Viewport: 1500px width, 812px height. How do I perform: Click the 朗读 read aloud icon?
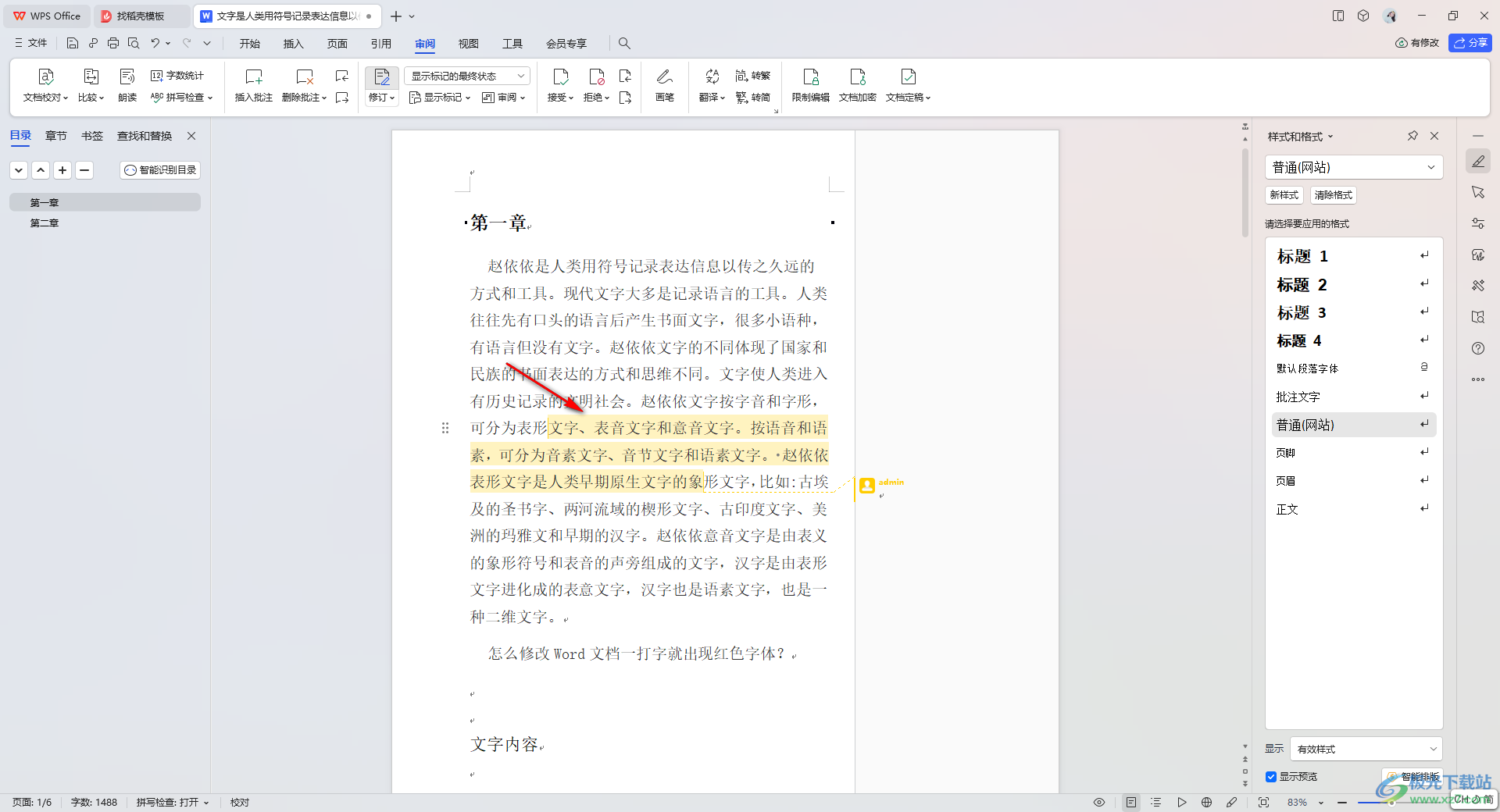coord(127,85)
